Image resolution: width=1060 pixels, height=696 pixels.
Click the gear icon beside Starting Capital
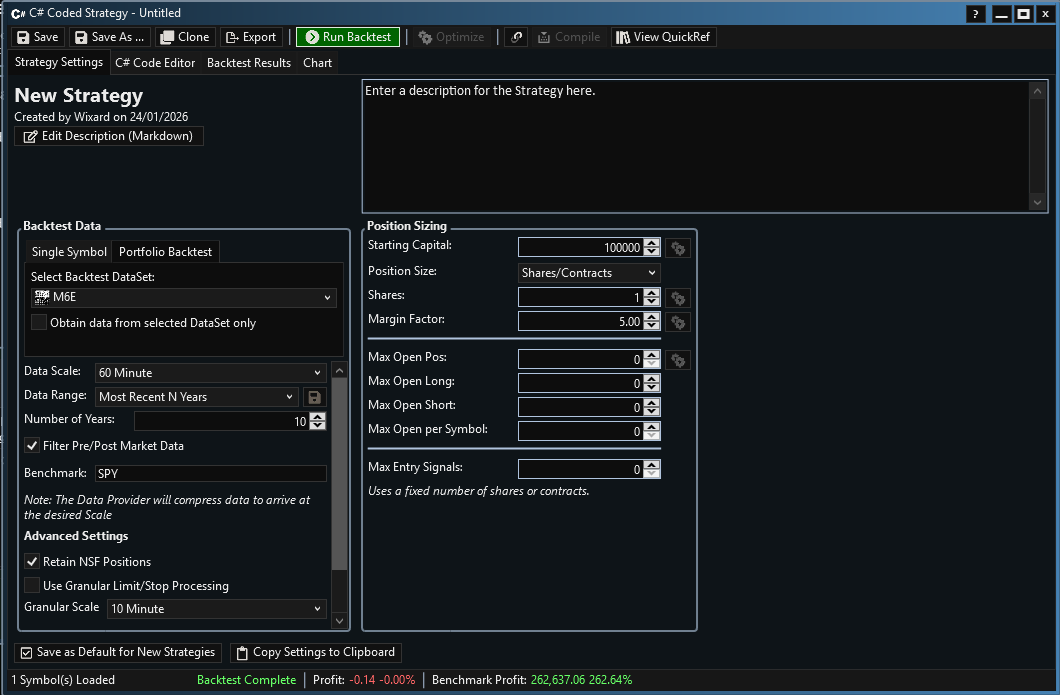pyautogui.click(x=679, y=248)
